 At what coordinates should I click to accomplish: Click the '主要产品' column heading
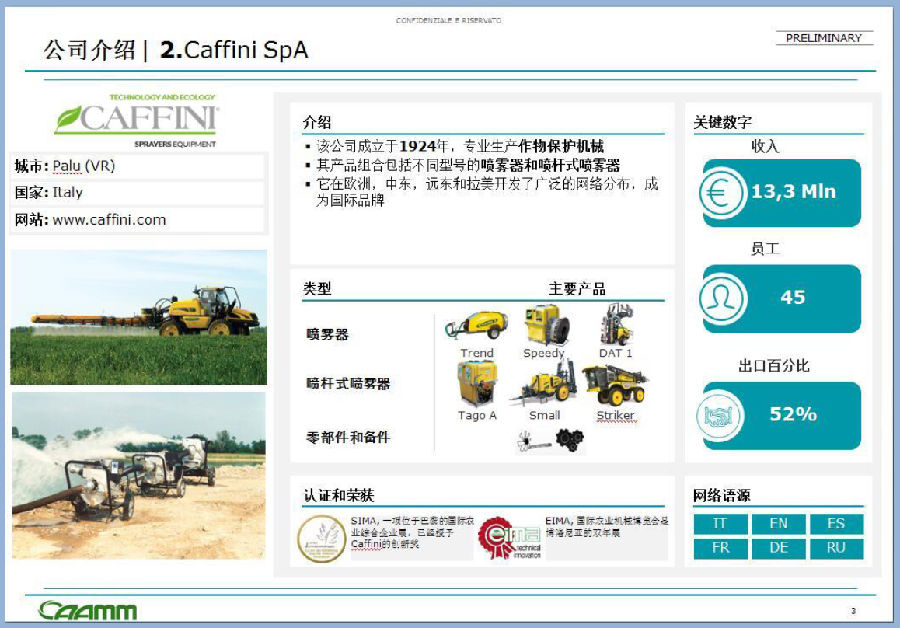[x=577, y=288]
